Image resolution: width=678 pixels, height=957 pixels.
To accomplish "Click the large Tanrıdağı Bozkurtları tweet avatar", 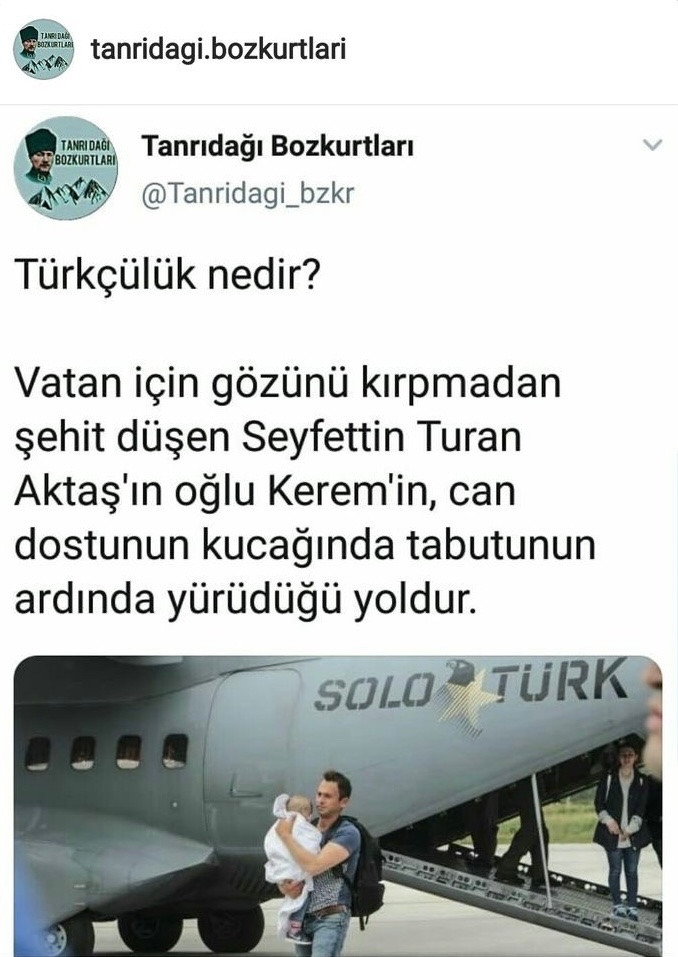I will [x=66, y=168].
